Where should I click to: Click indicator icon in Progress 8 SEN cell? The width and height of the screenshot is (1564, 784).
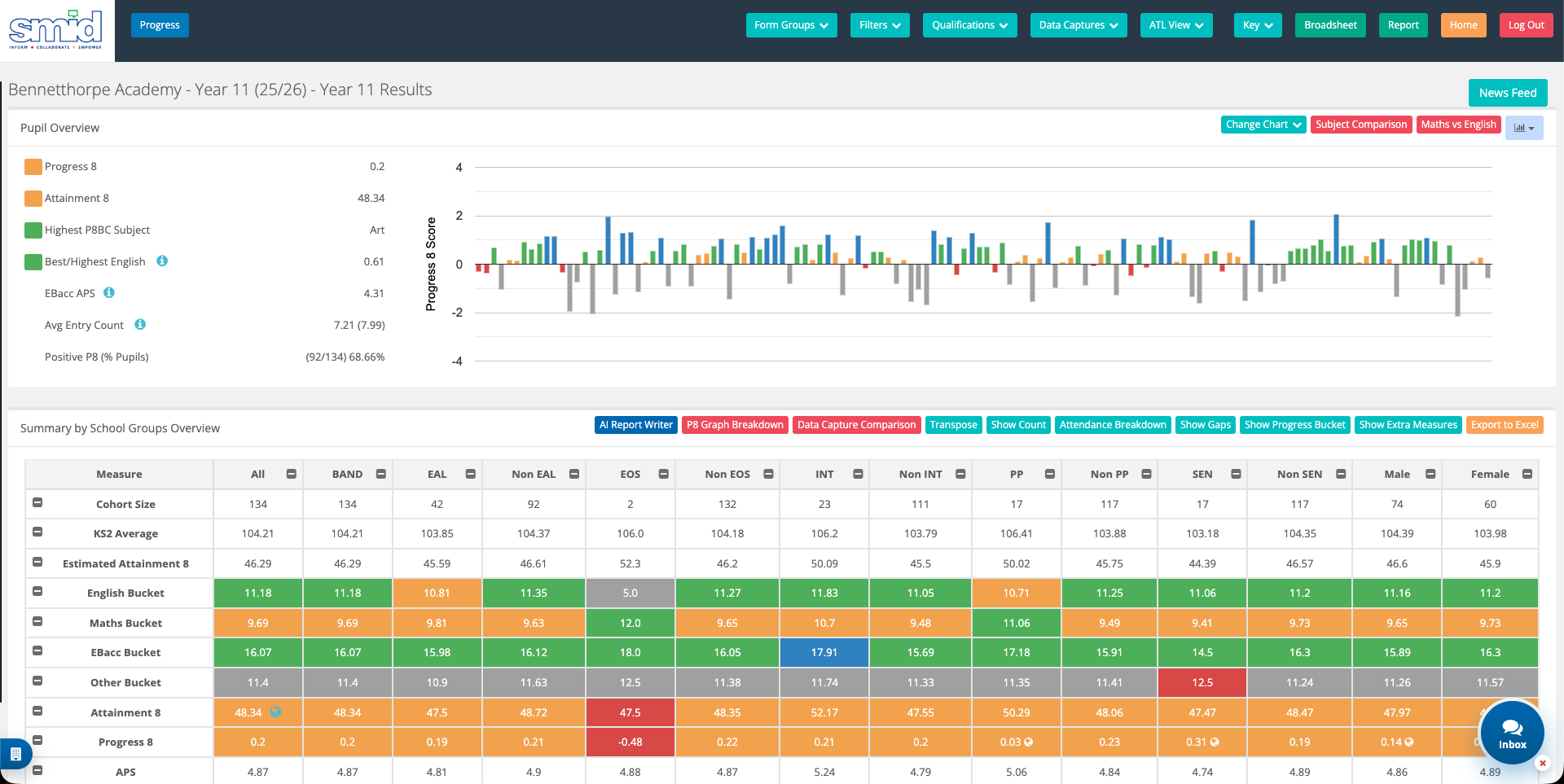(x=1215, y=742)
